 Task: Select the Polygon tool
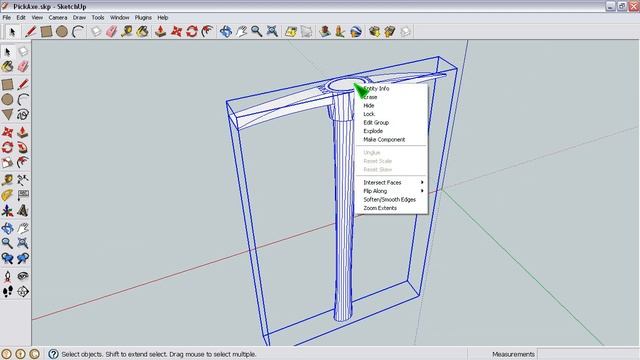coord(7,115)
